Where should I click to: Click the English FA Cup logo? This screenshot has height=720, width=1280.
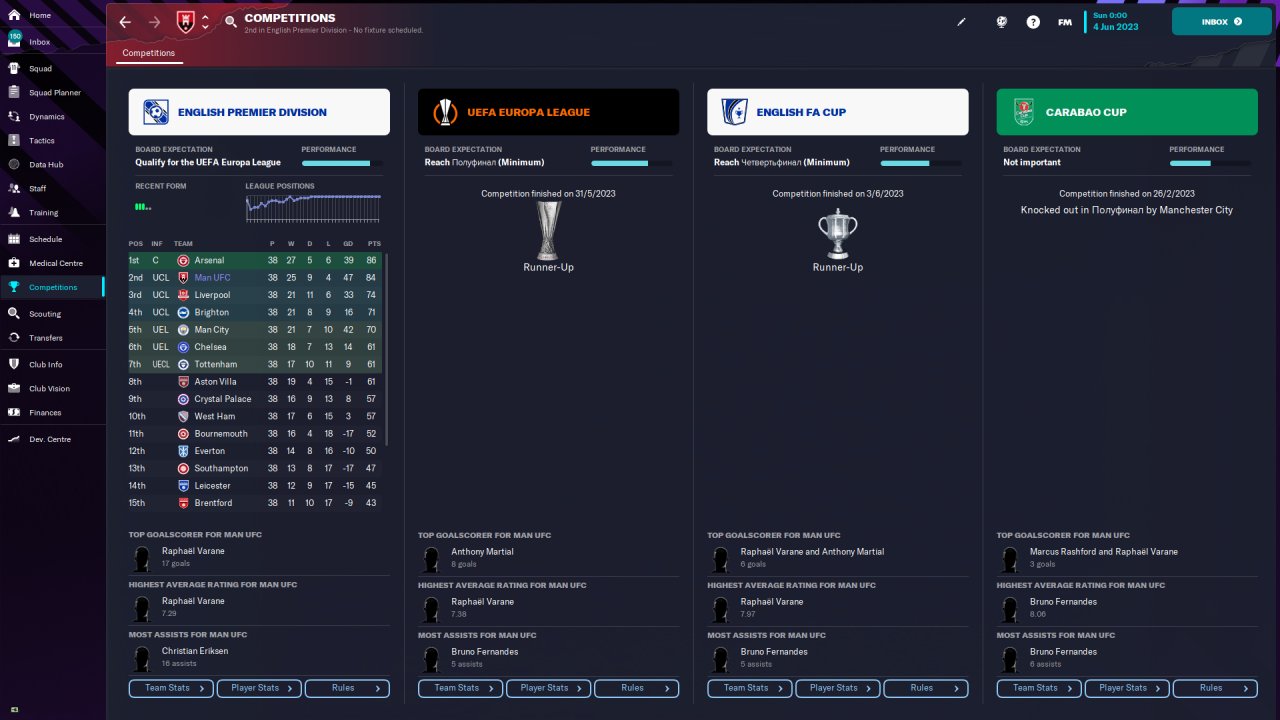click(x=734, y=112)
